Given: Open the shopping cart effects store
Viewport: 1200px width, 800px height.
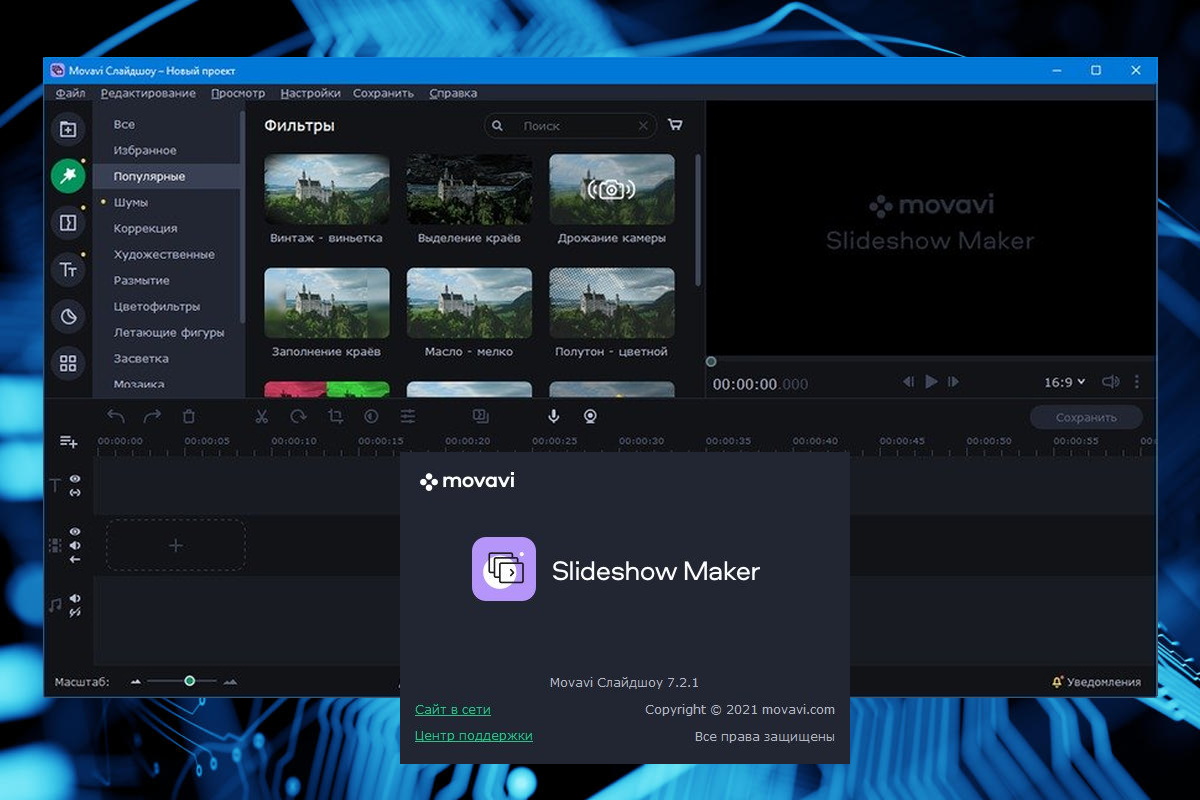Looking at the screenshot, I should pos(675,125).
